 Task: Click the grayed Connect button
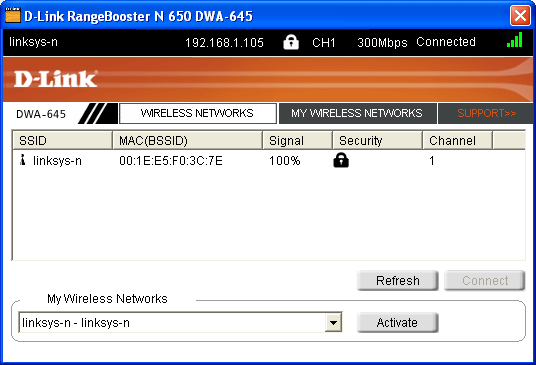(x=485, y=281)
